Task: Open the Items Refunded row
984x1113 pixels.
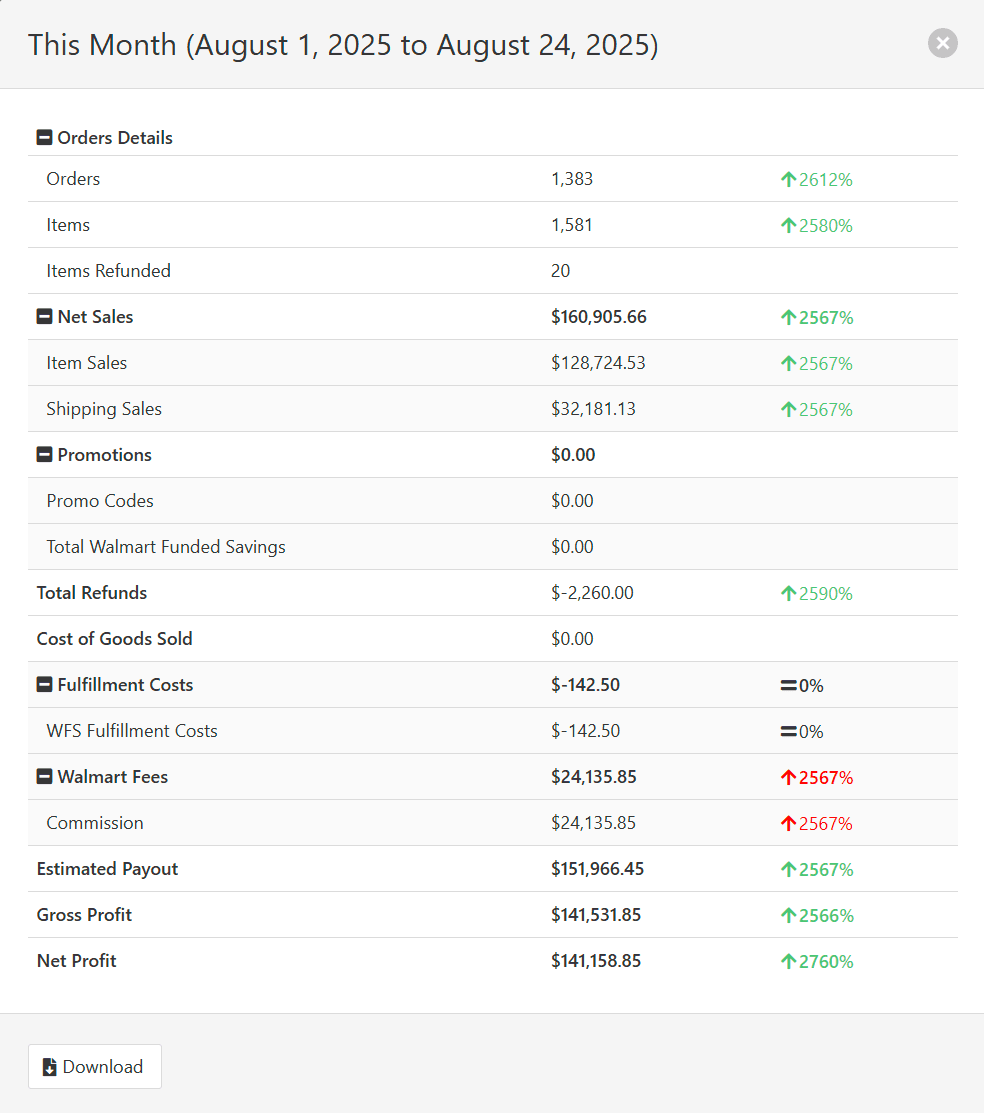Action: click(108, 270)
